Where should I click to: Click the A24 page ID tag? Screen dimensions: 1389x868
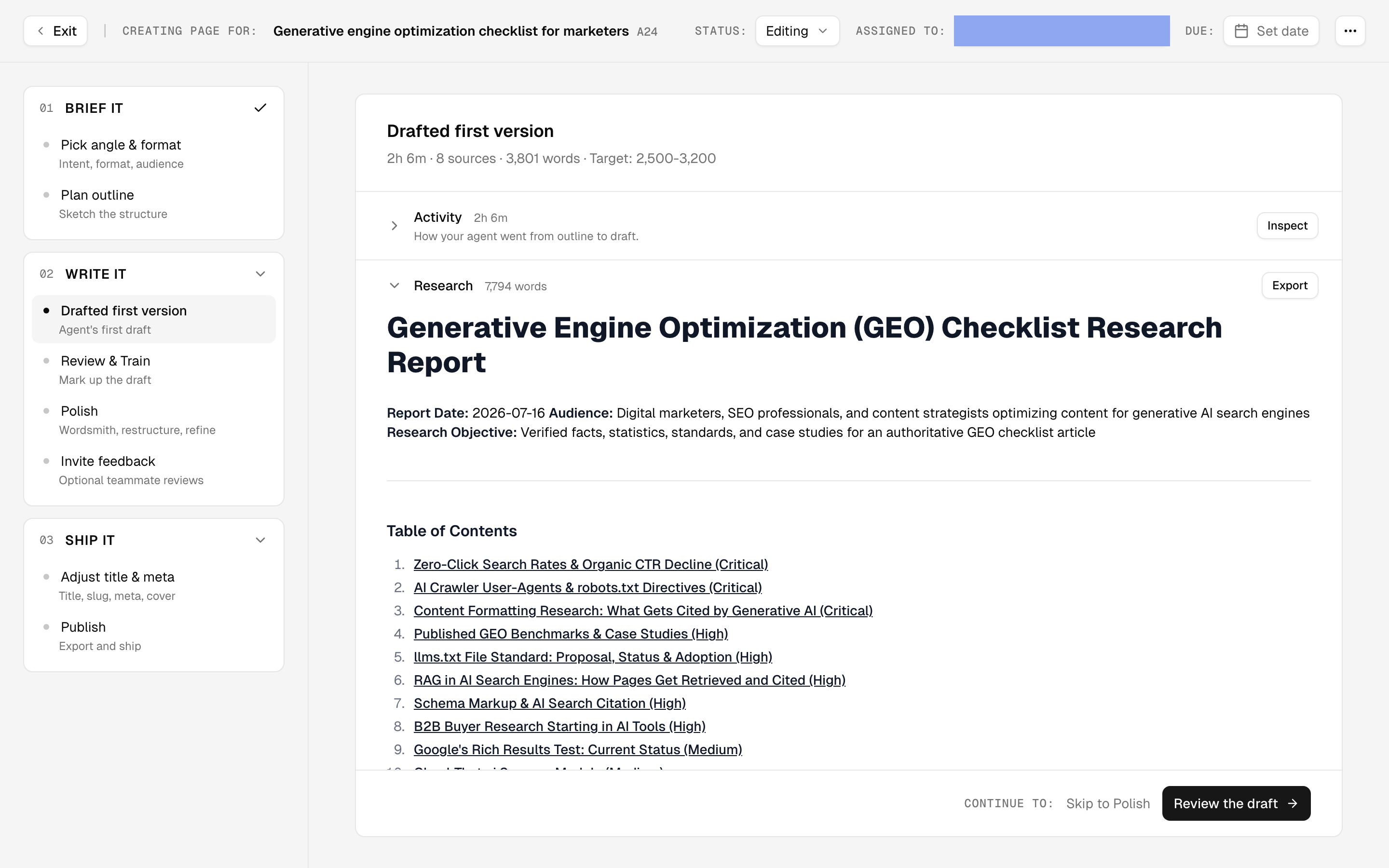(x=647, y=31)
